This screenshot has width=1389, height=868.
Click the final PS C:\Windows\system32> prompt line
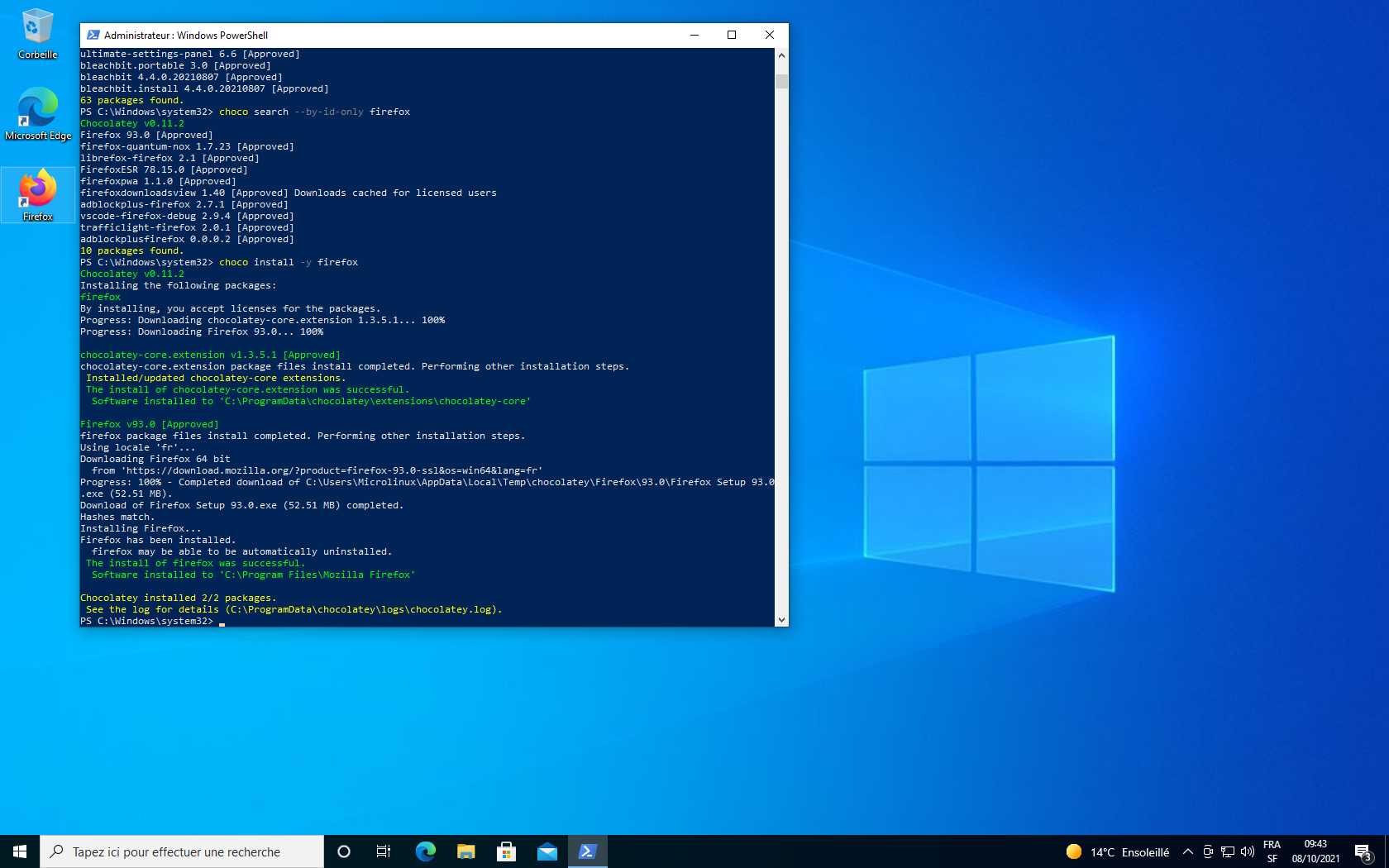(152, 621)
